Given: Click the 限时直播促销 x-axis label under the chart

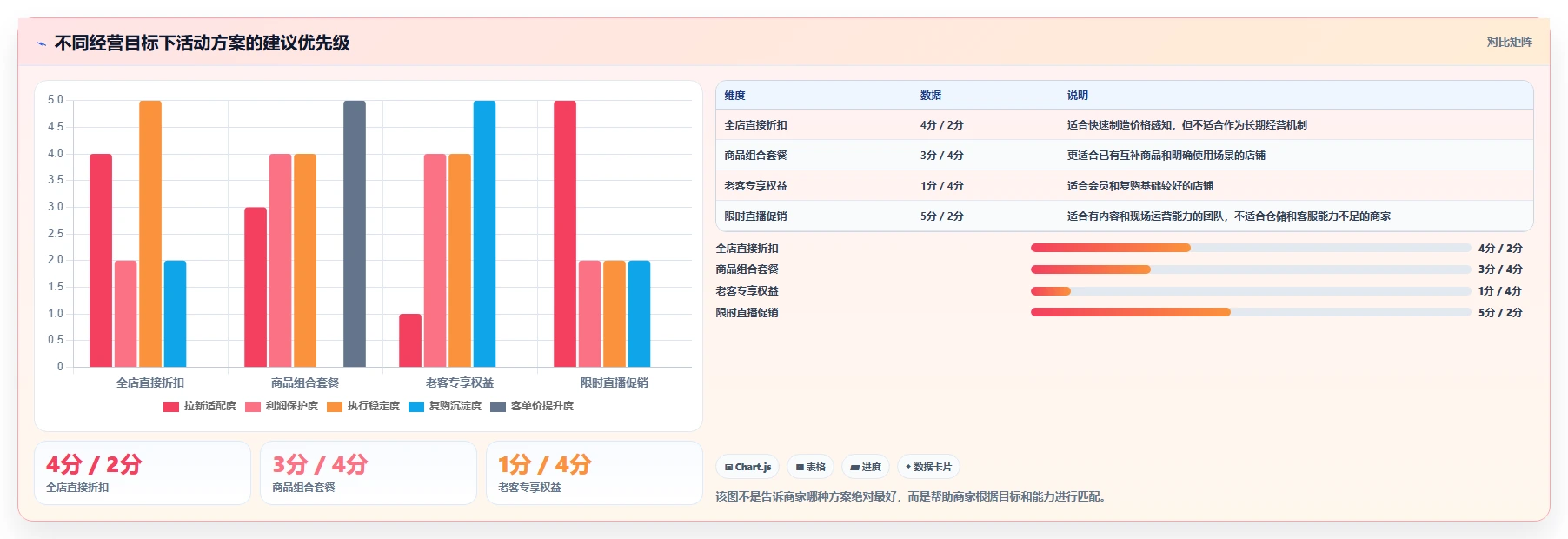Looking at the screenshot, I should [x=615, y=383].
